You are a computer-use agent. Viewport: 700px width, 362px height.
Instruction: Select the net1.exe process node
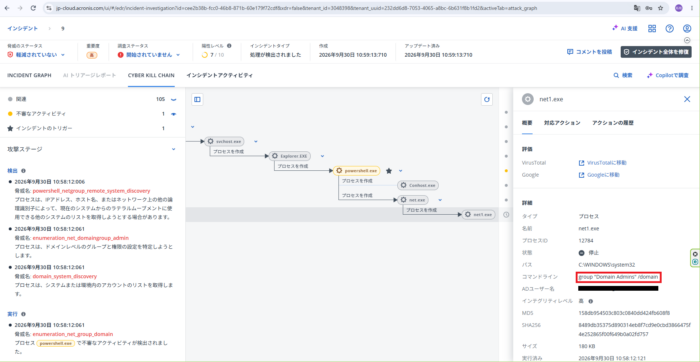click(479, 215)
